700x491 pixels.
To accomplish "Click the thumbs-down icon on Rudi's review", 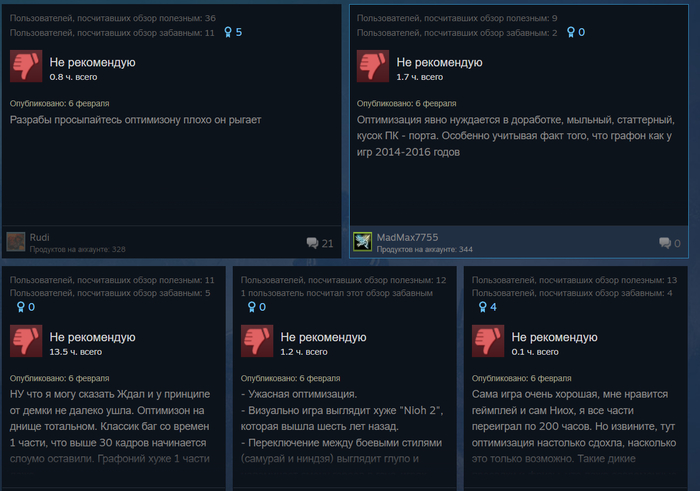I will (x=26, y=66).
